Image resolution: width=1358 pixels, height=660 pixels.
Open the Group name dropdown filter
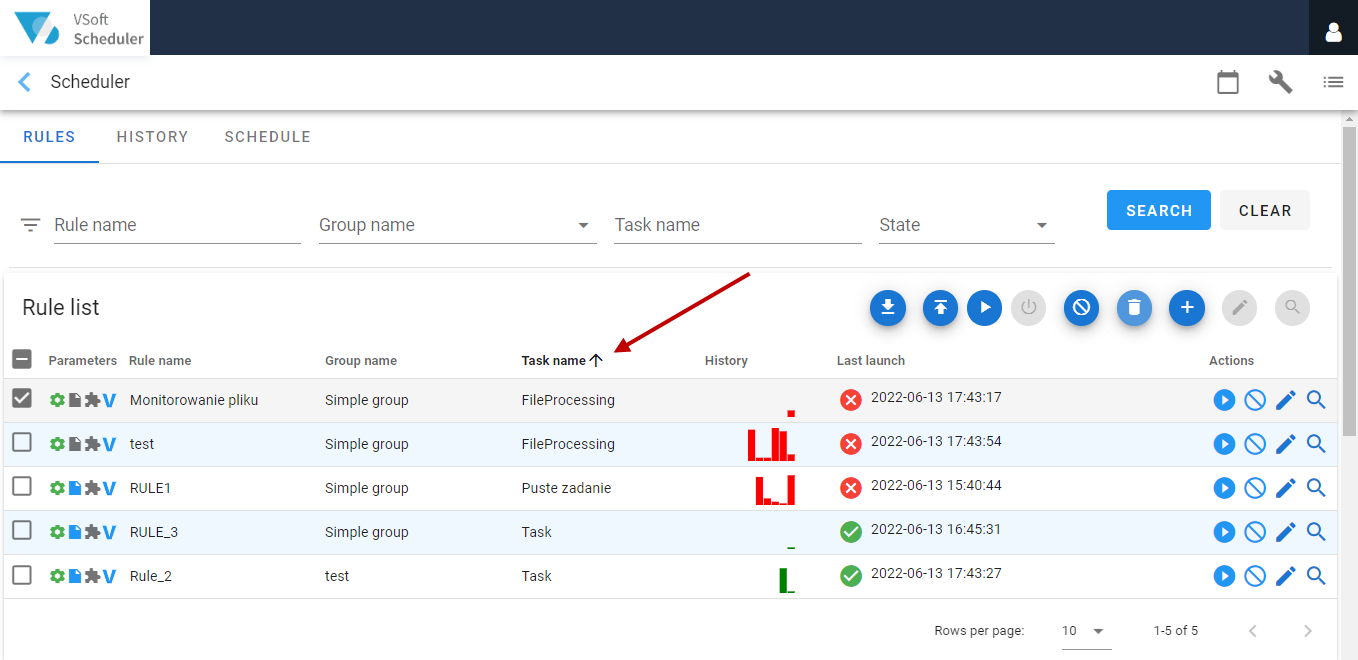pos(457,225)
